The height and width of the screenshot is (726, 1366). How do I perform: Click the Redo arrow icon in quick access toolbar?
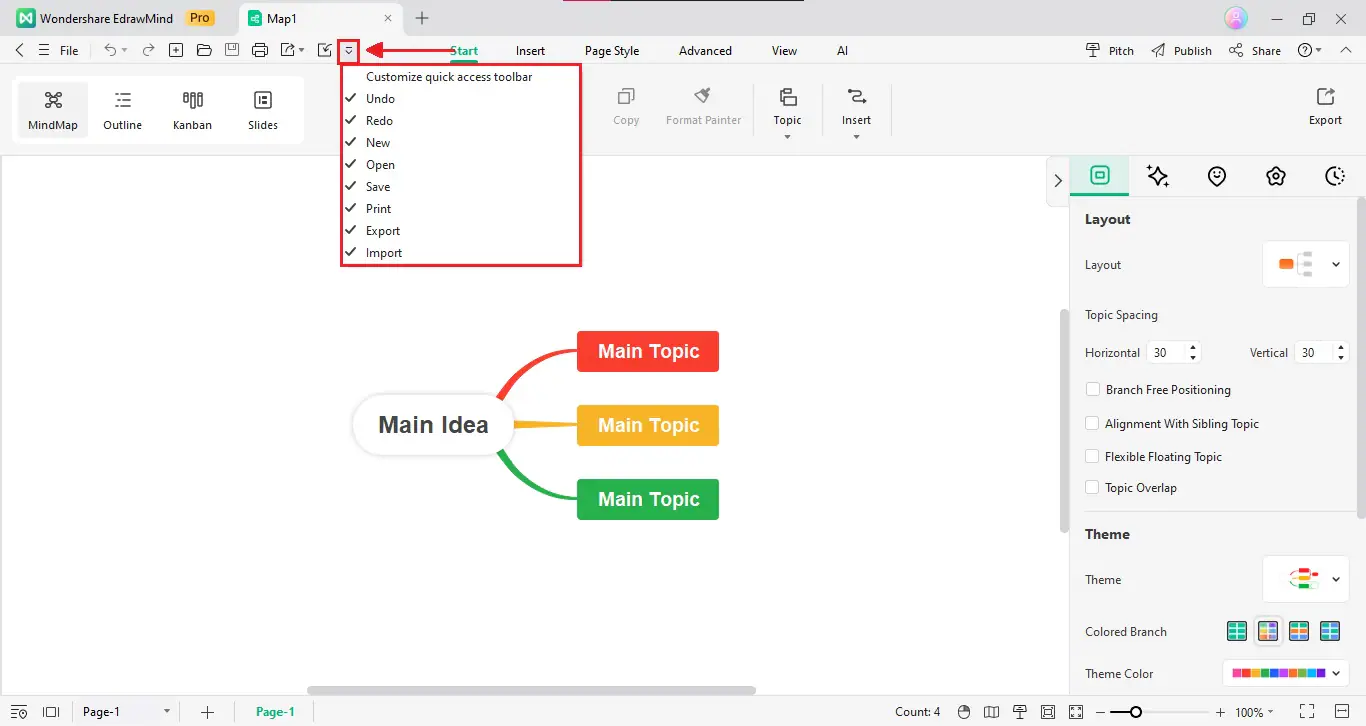tap(148, 50)
